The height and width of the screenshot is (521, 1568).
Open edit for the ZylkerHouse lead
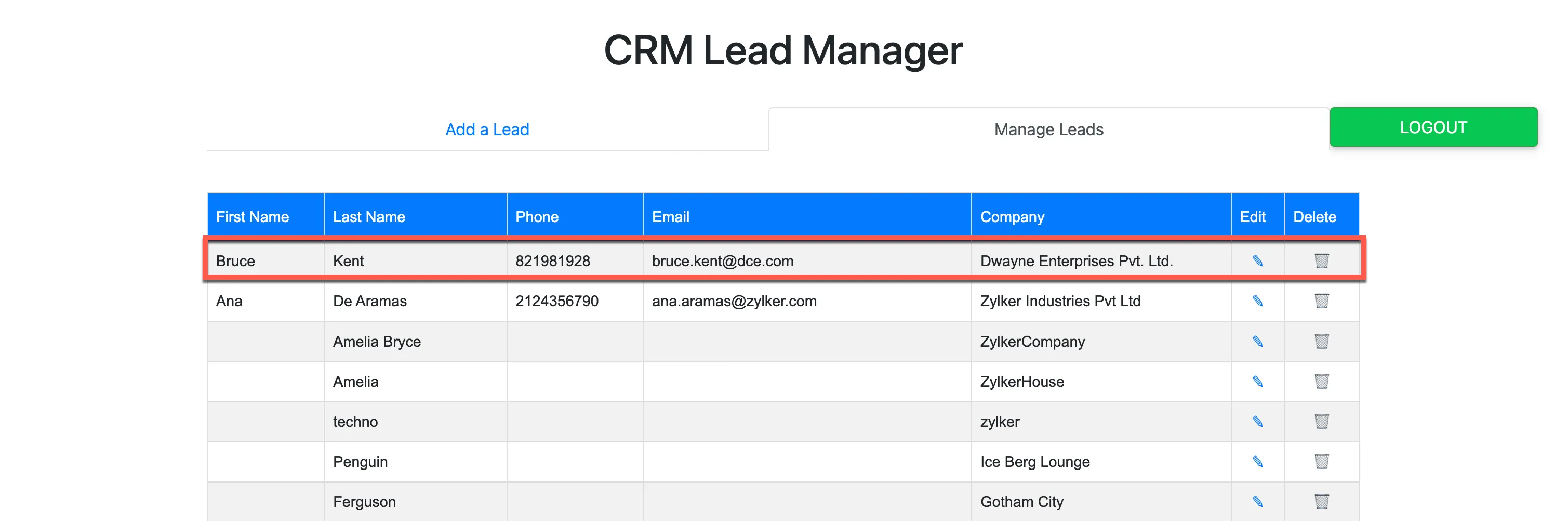pyautogui.click(x=1257, y=382)
